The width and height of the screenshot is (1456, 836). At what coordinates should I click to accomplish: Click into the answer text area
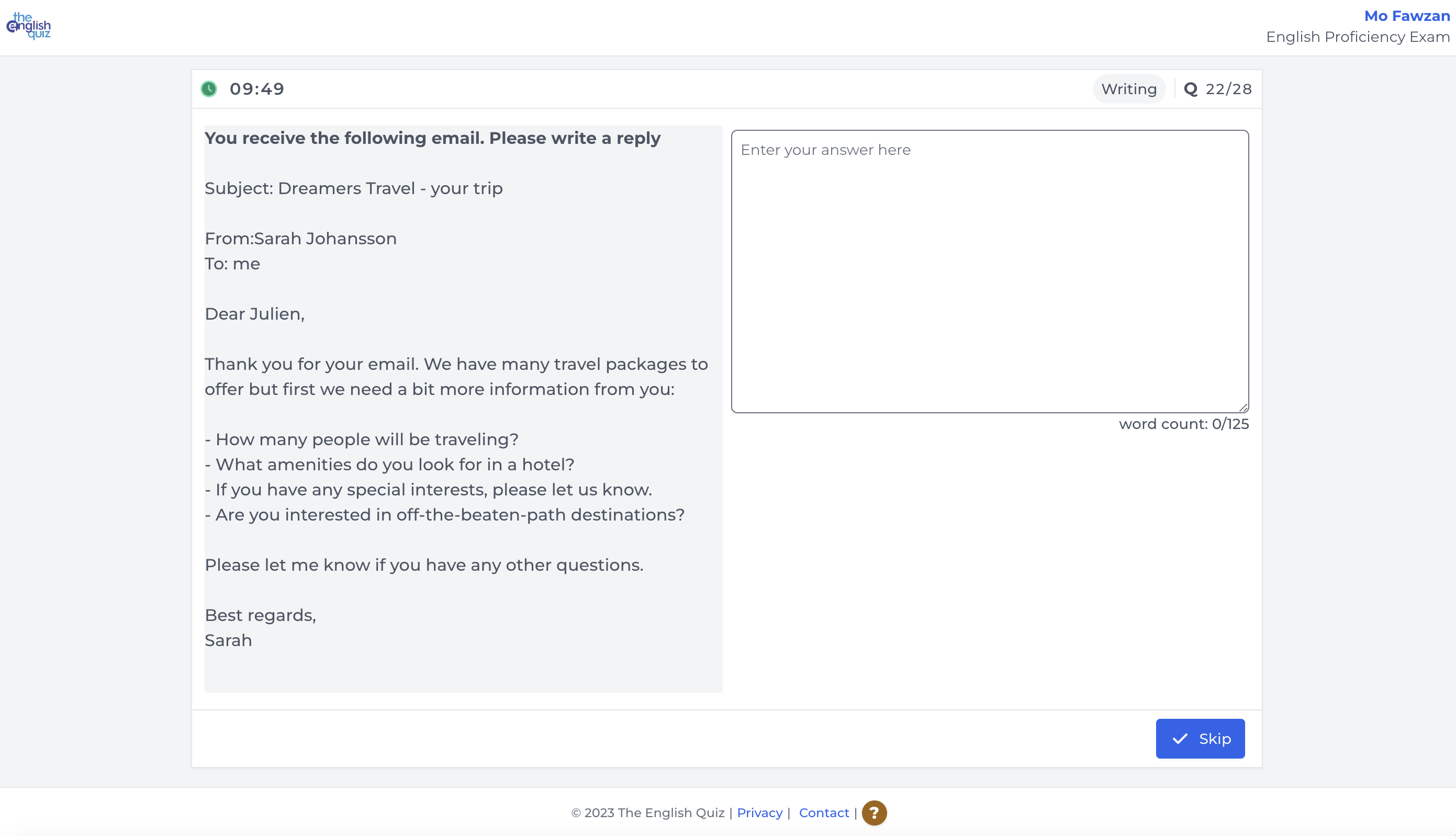pos(989,271)
